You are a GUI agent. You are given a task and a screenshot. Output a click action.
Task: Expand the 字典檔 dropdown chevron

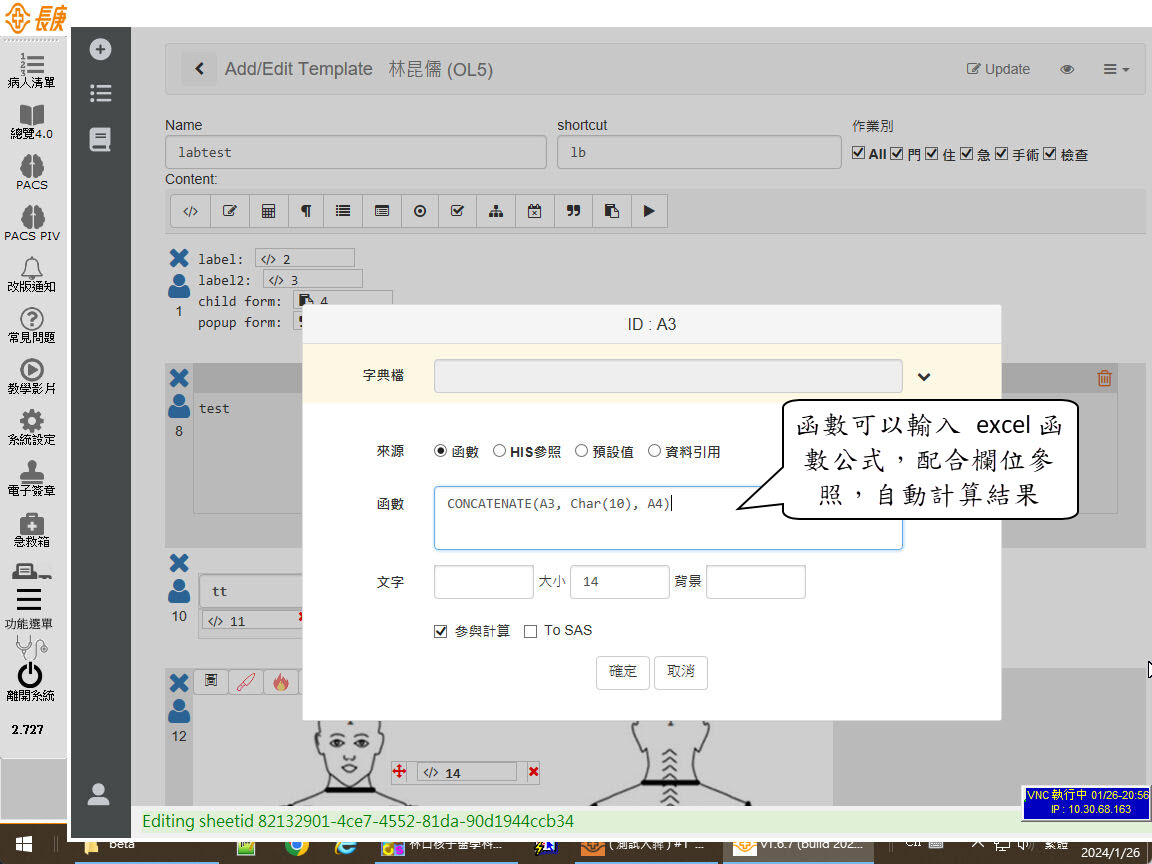coord(924,377)
